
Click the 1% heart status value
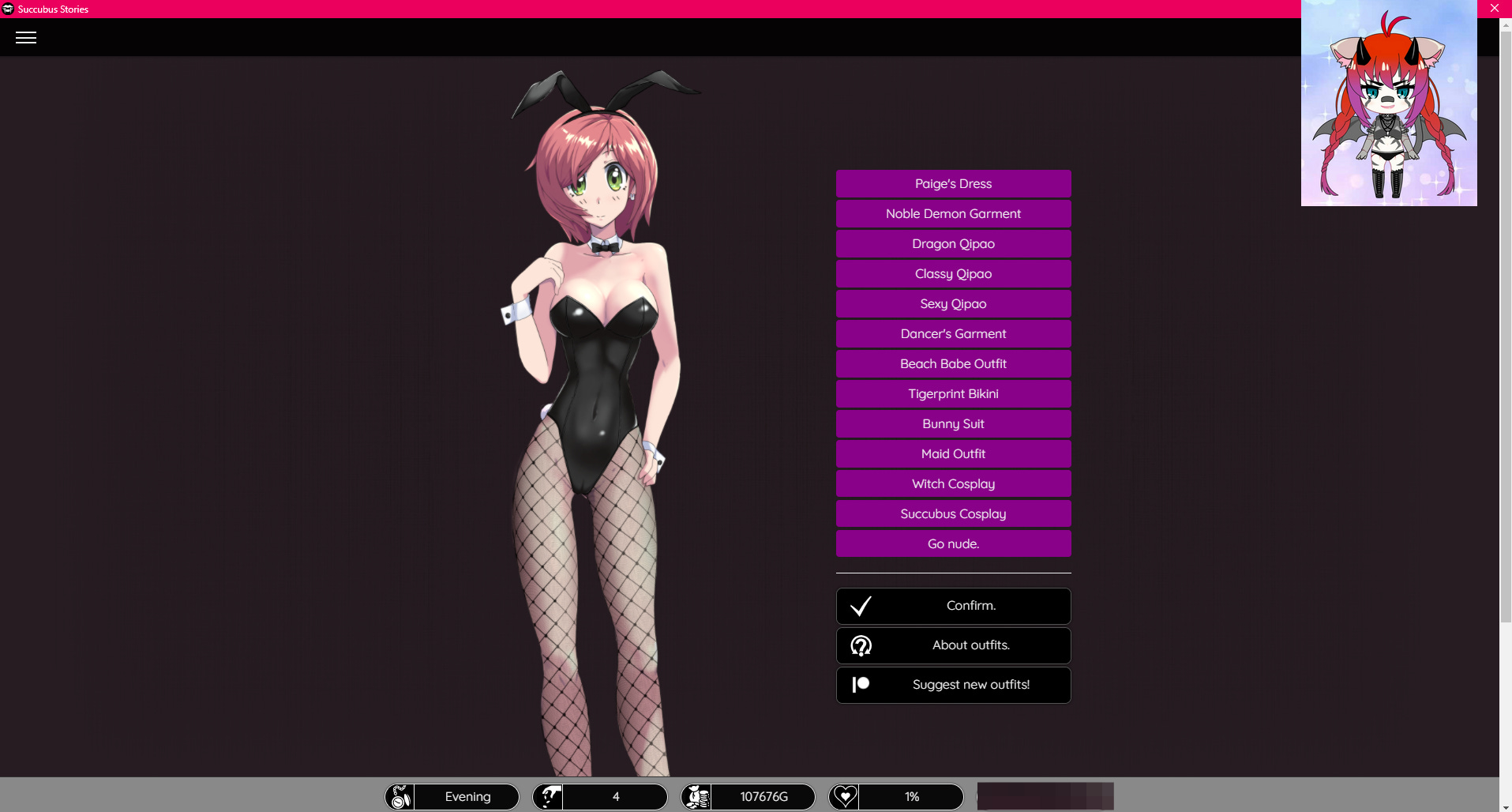[x=912, y=797]
